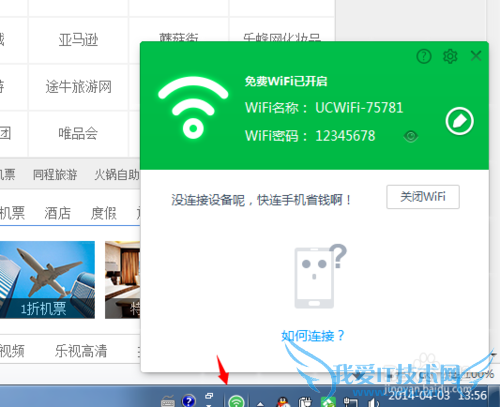Open the 火锅自助 link
500x407 pixels.
point(117,174)
